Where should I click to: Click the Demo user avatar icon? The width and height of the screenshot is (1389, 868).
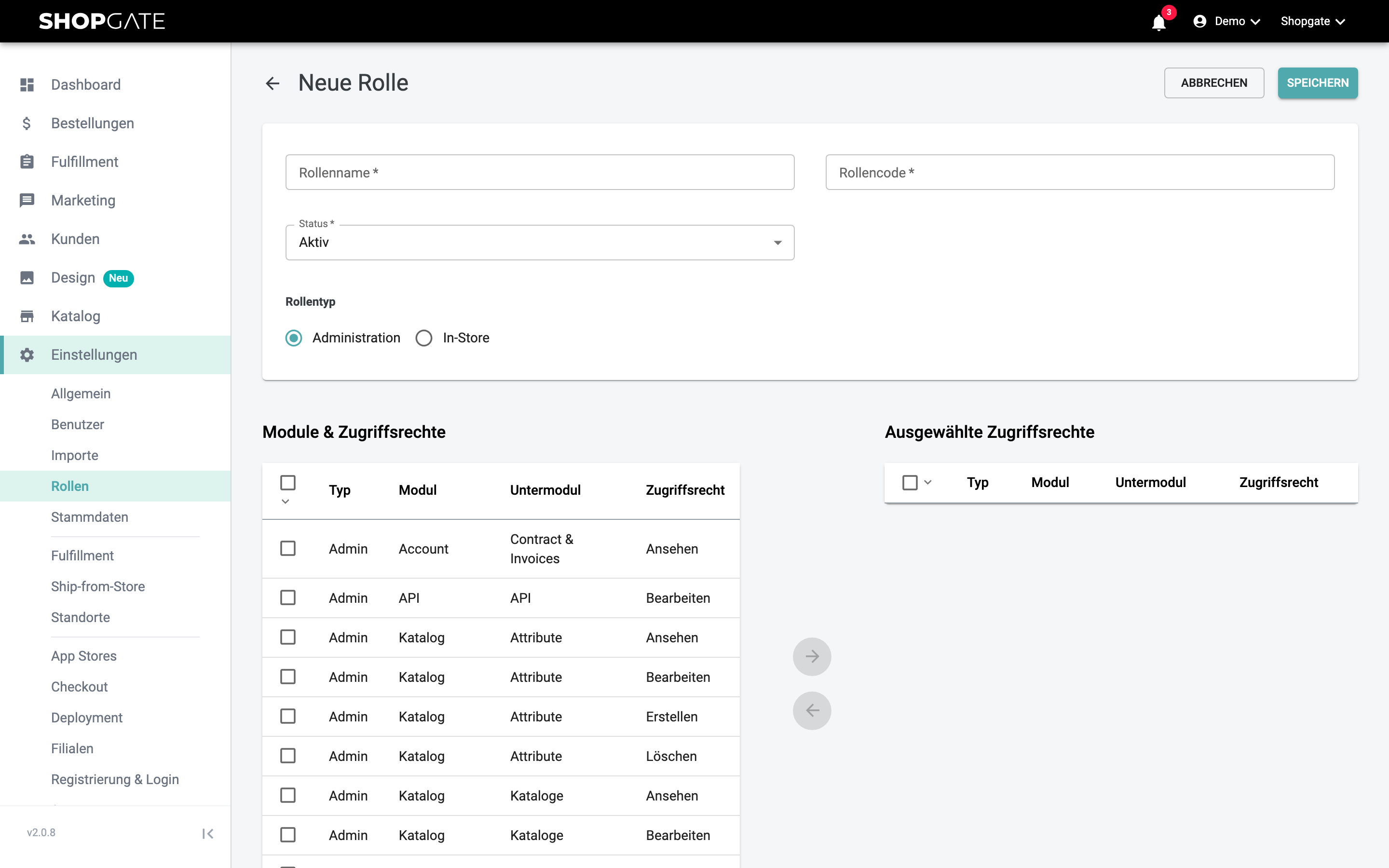[1199, 21]
